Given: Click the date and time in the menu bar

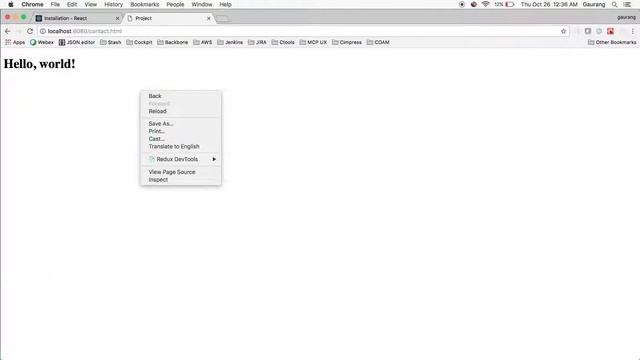Looking at the screenshot, I should coord(549,4).
